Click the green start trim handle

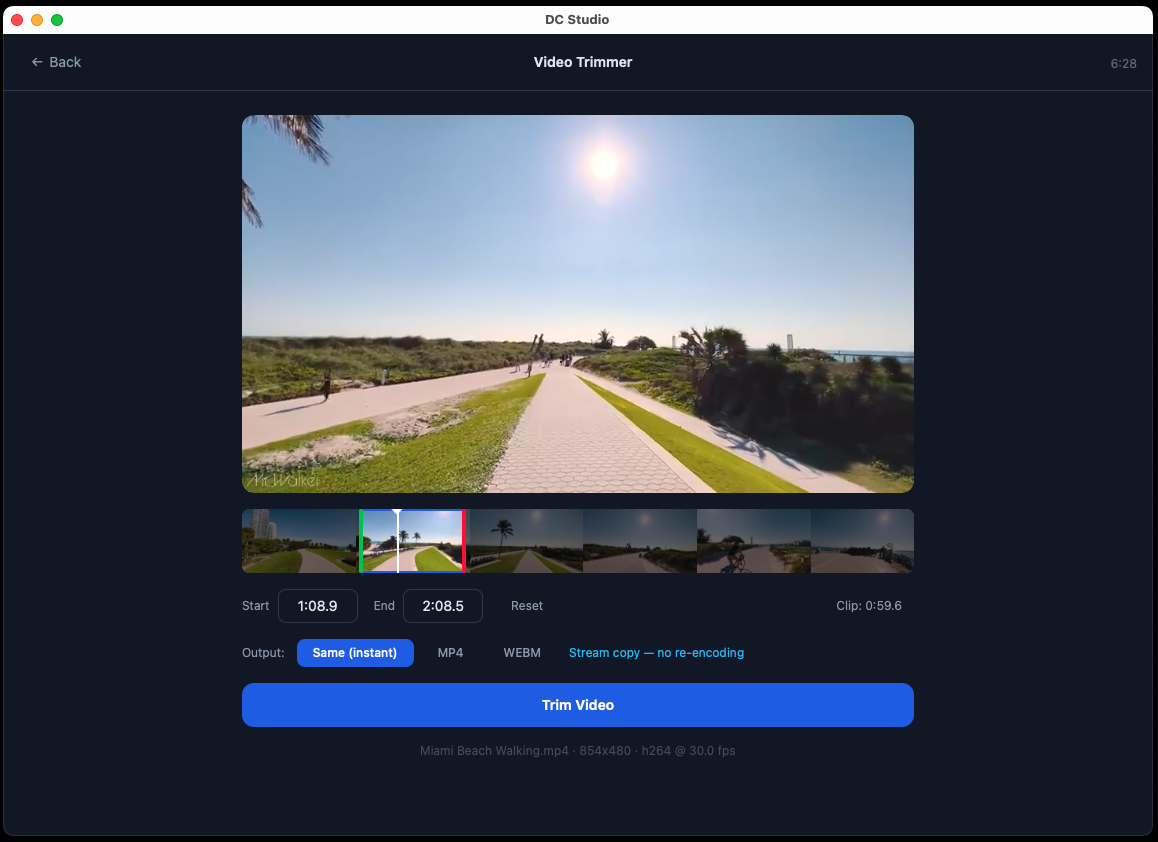pyautogui.click(x=362, y=540)
